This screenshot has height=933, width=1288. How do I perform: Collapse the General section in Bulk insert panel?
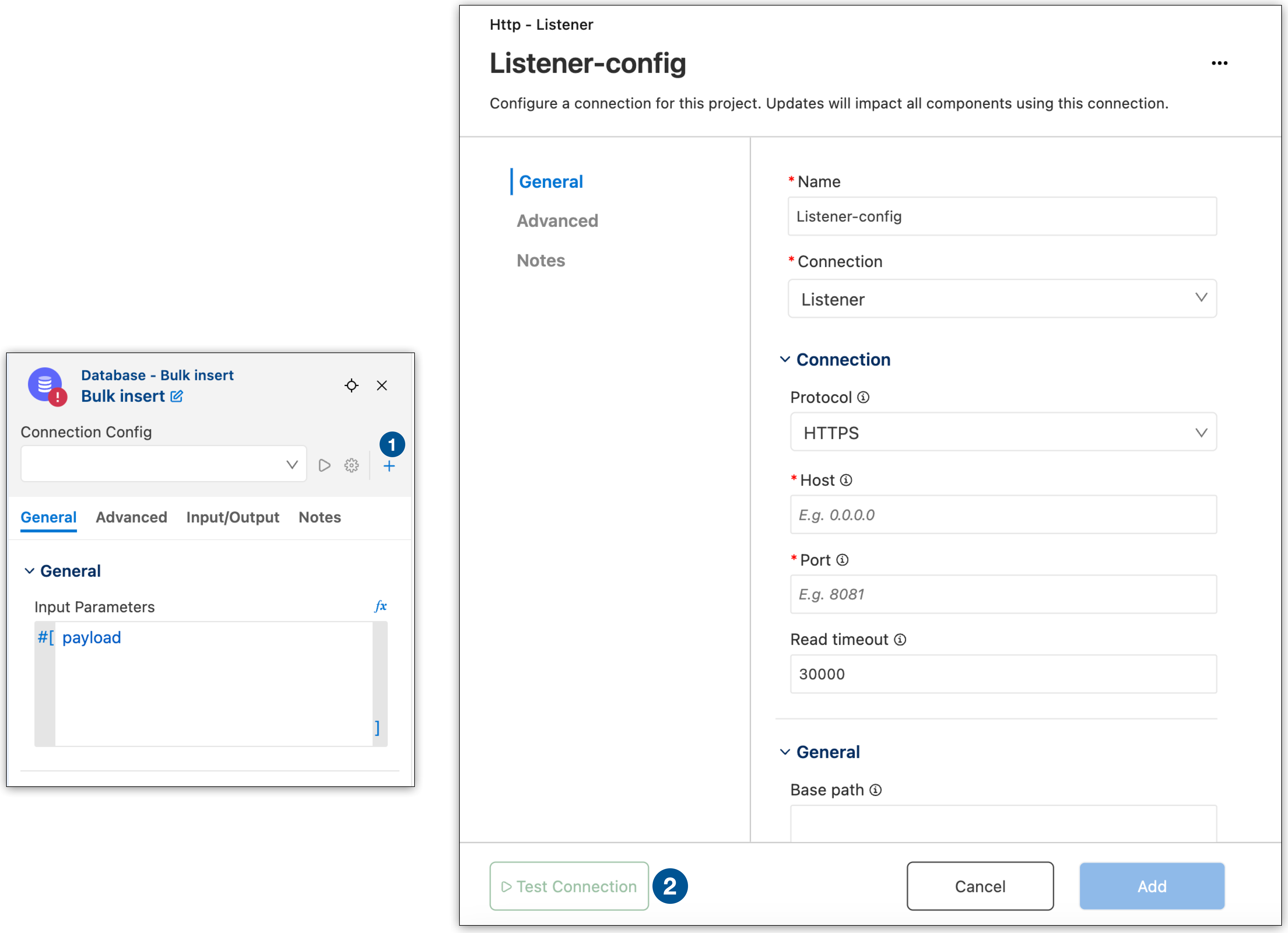[x=29, y=571]
